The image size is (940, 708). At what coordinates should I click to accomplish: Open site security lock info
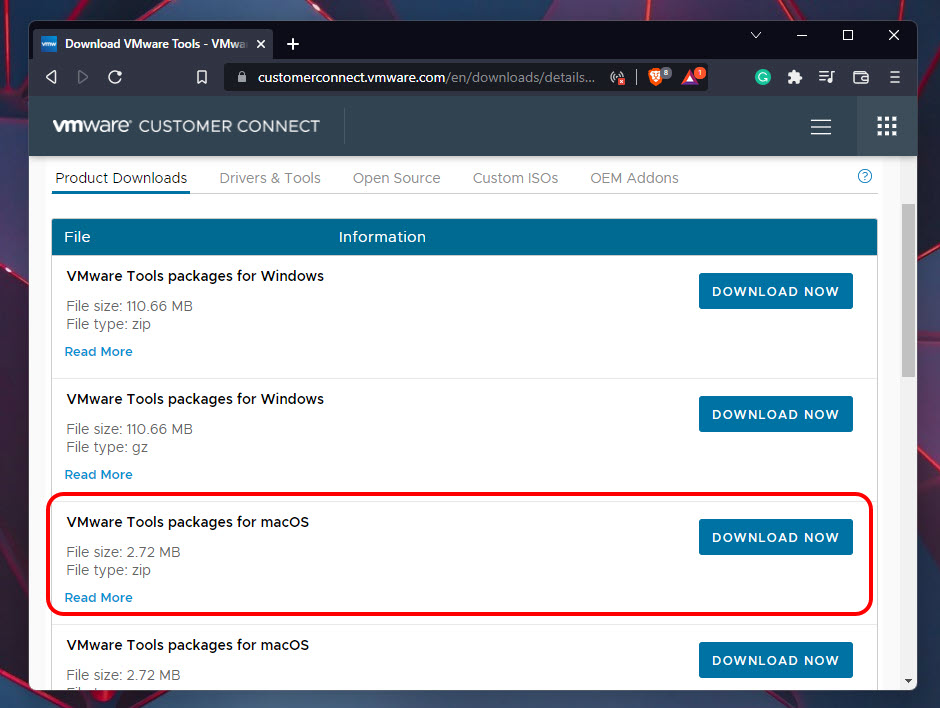tap(242, 77)
